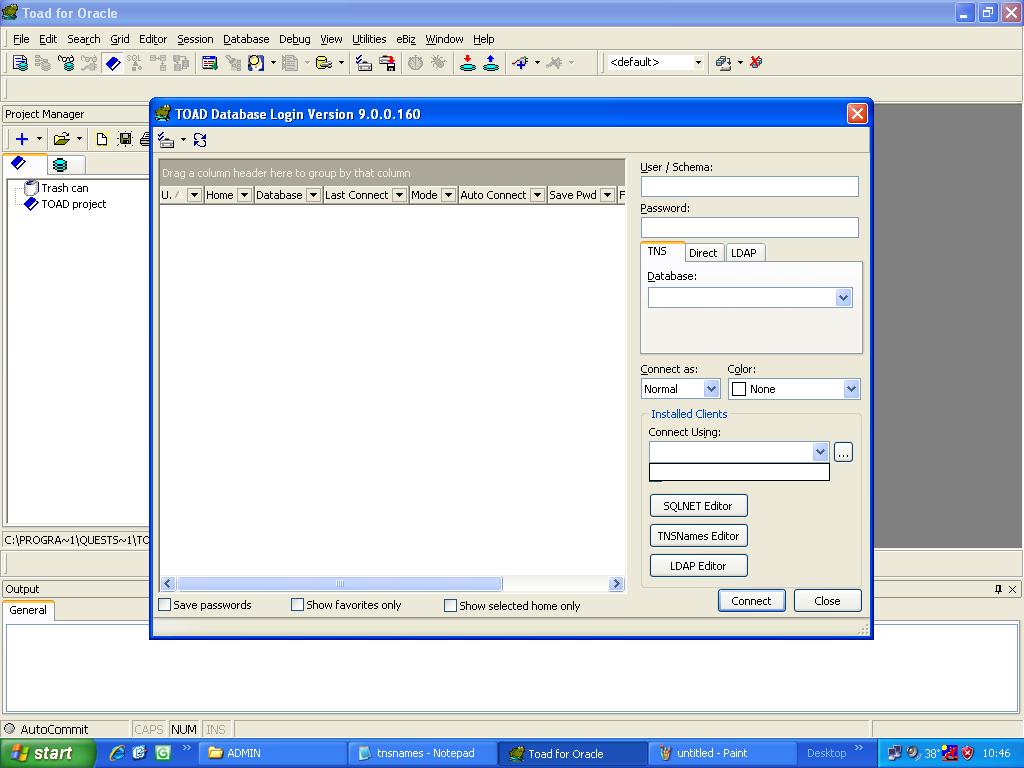Open the Last Connect column filter dropdown

[399, 195]
